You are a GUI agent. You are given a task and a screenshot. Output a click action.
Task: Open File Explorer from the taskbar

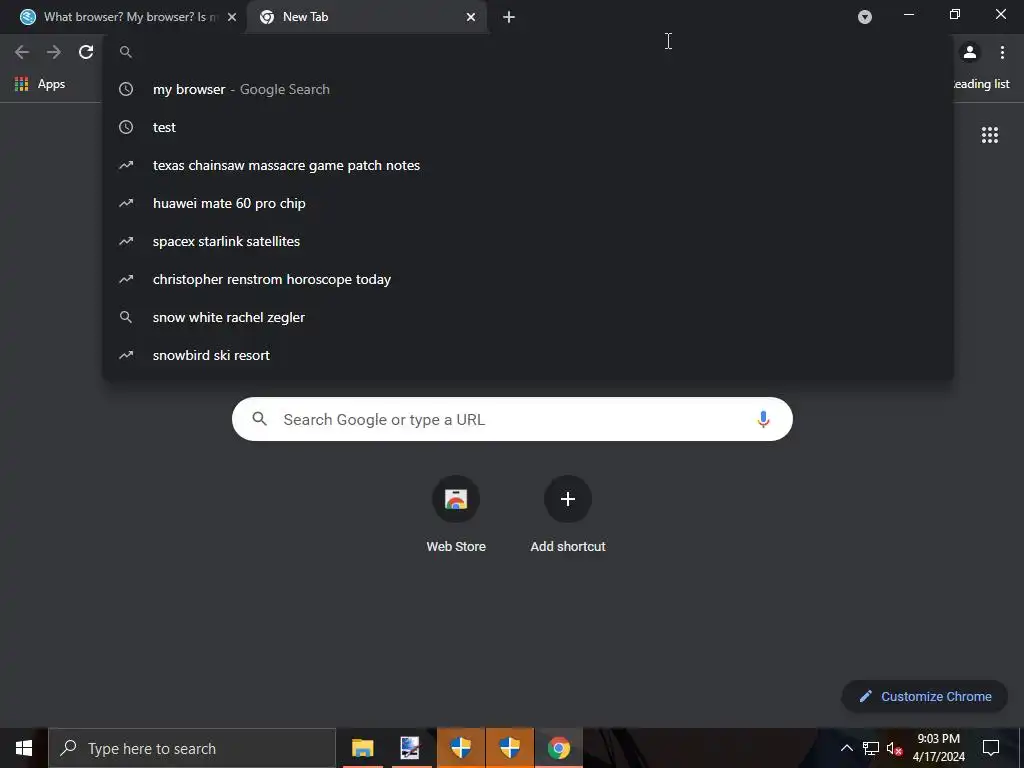point(362,748)
